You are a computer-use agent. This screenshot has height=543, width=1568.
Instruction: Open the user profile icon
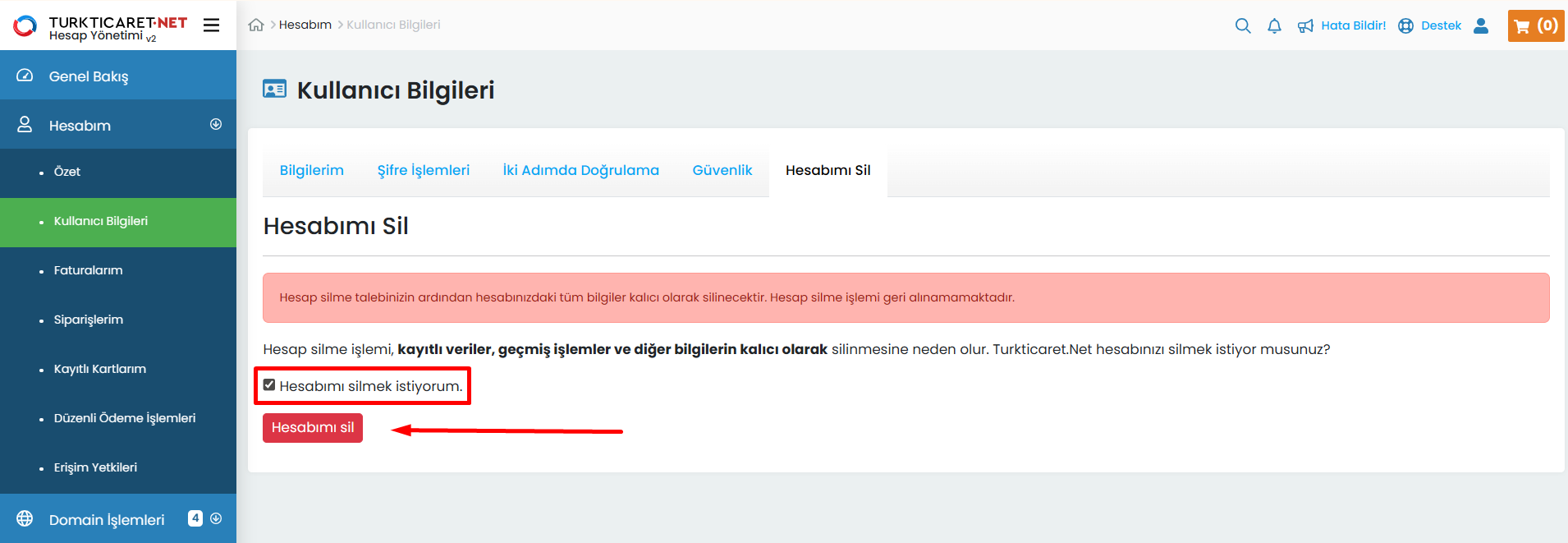(1481, 25)
